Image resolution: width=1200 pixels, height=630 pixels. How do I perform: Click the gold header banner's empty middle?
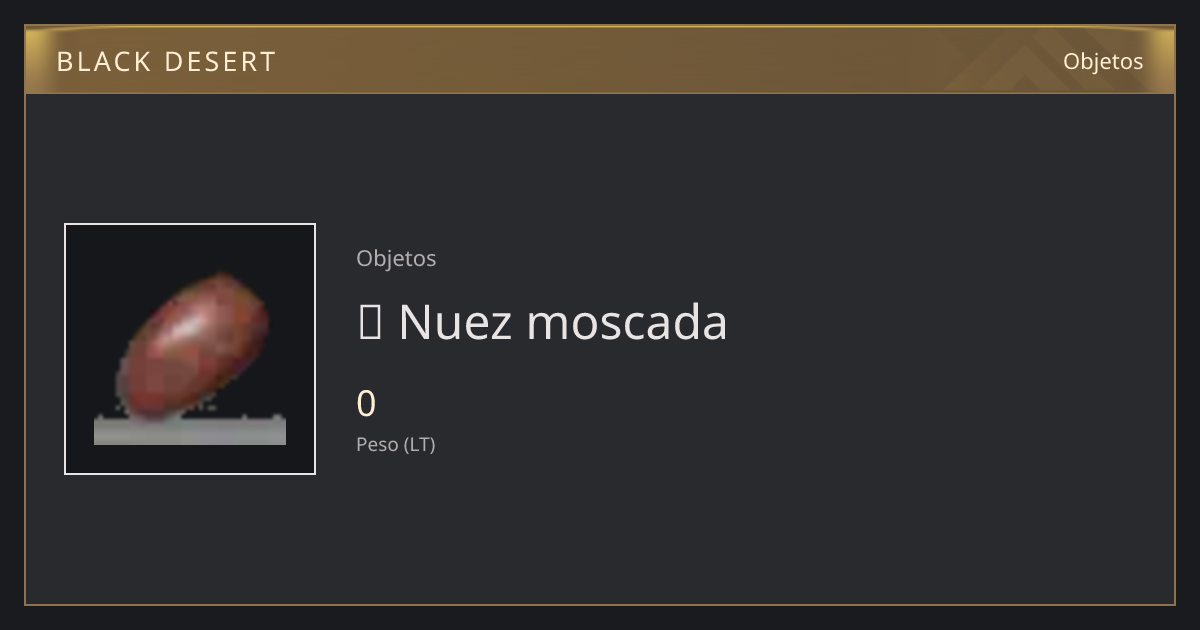point(600,60)
